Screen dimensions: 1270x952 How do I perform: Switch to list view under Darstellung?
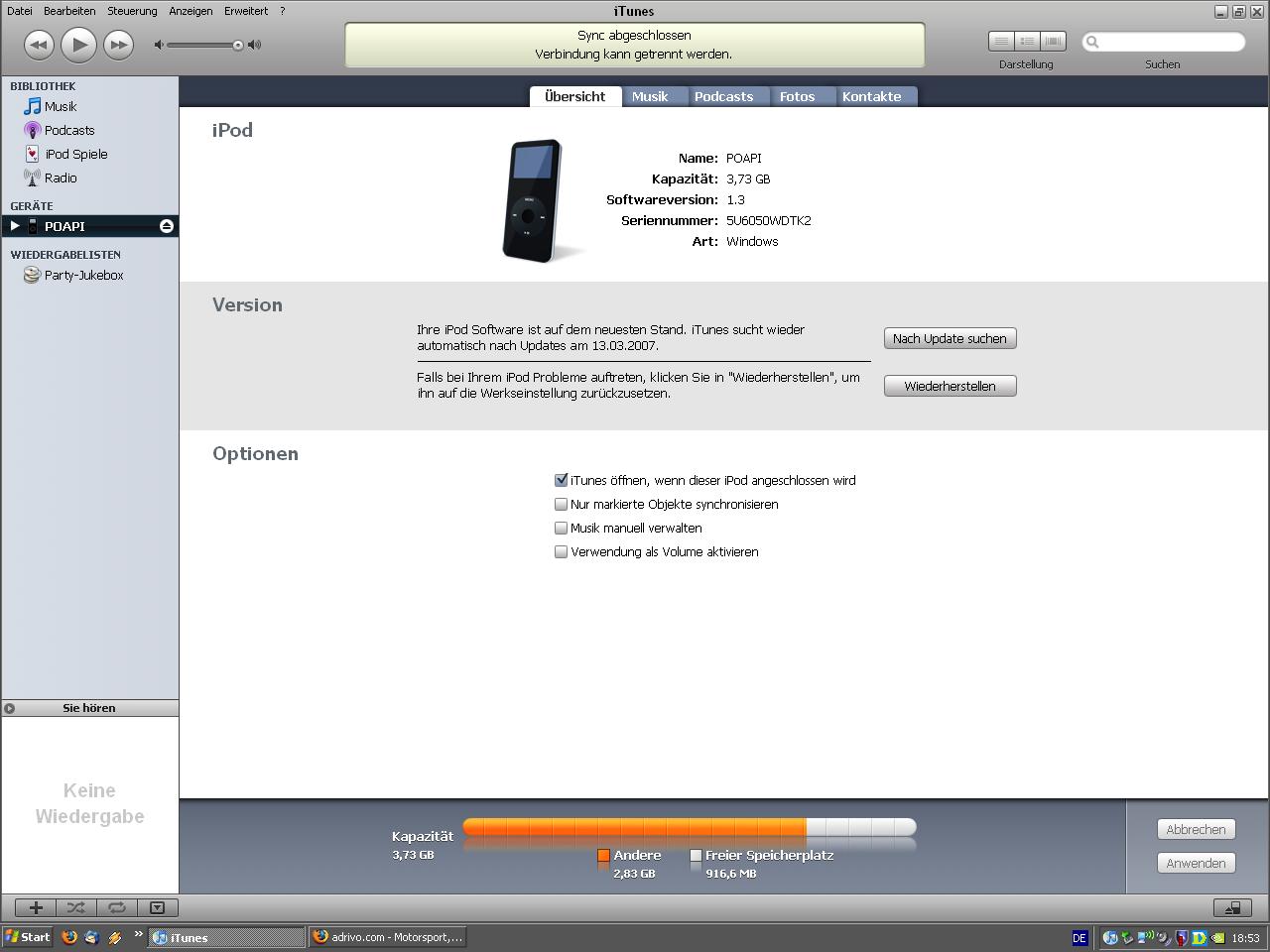(x=1001, y=41)
